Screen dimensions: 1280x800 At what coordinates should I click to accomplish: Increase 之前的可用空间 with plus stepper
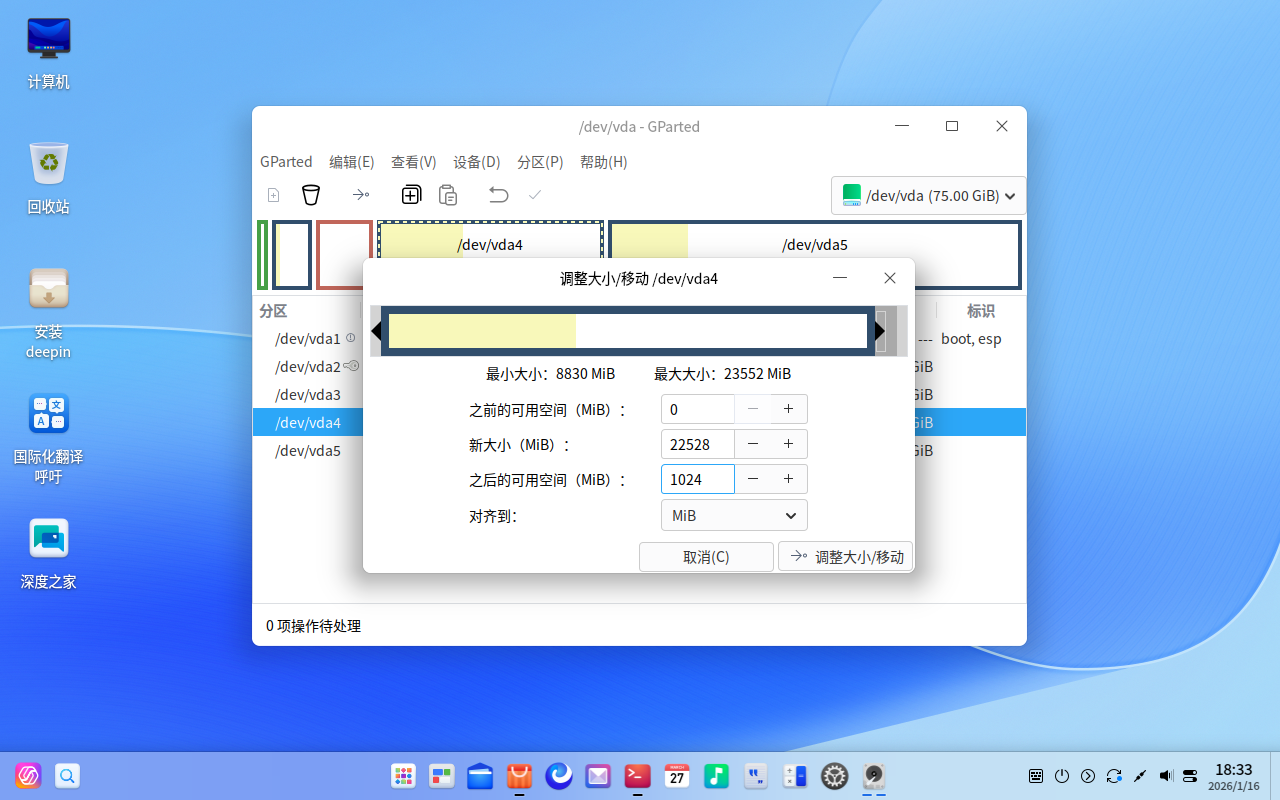click(x=788, y=408)
